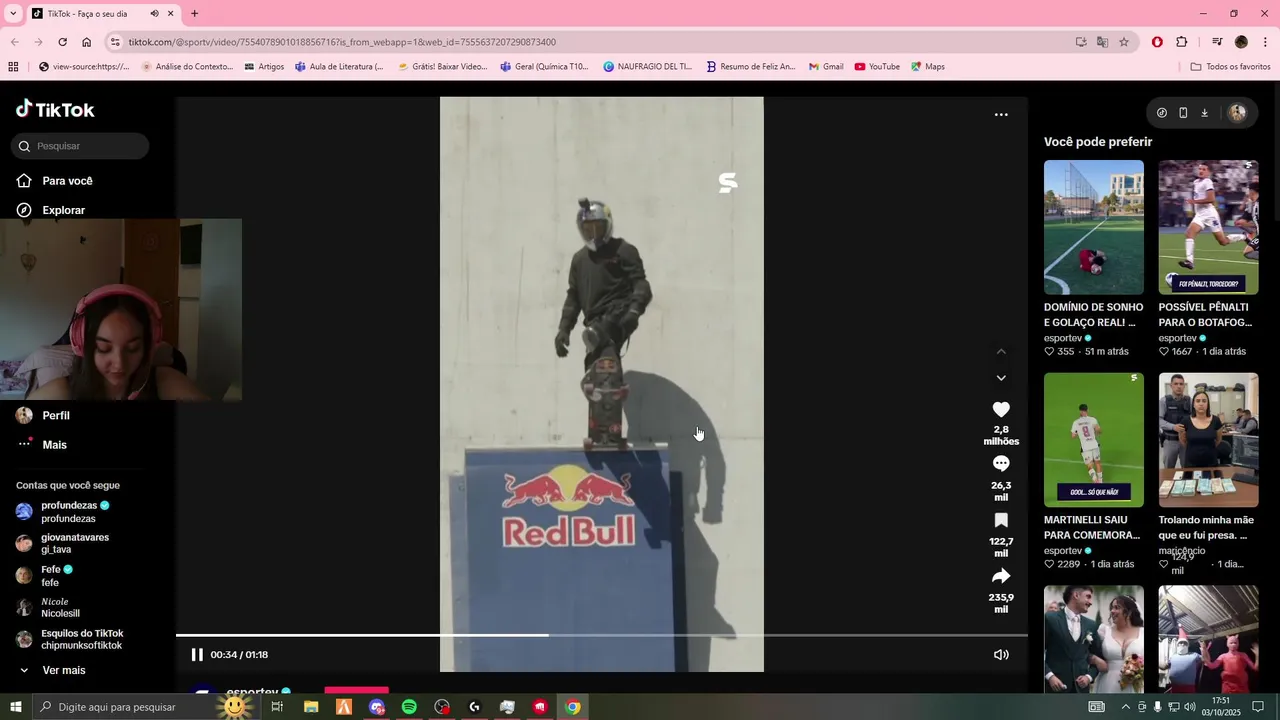Open the YouTube bookmark

click(x=877, y=67)
